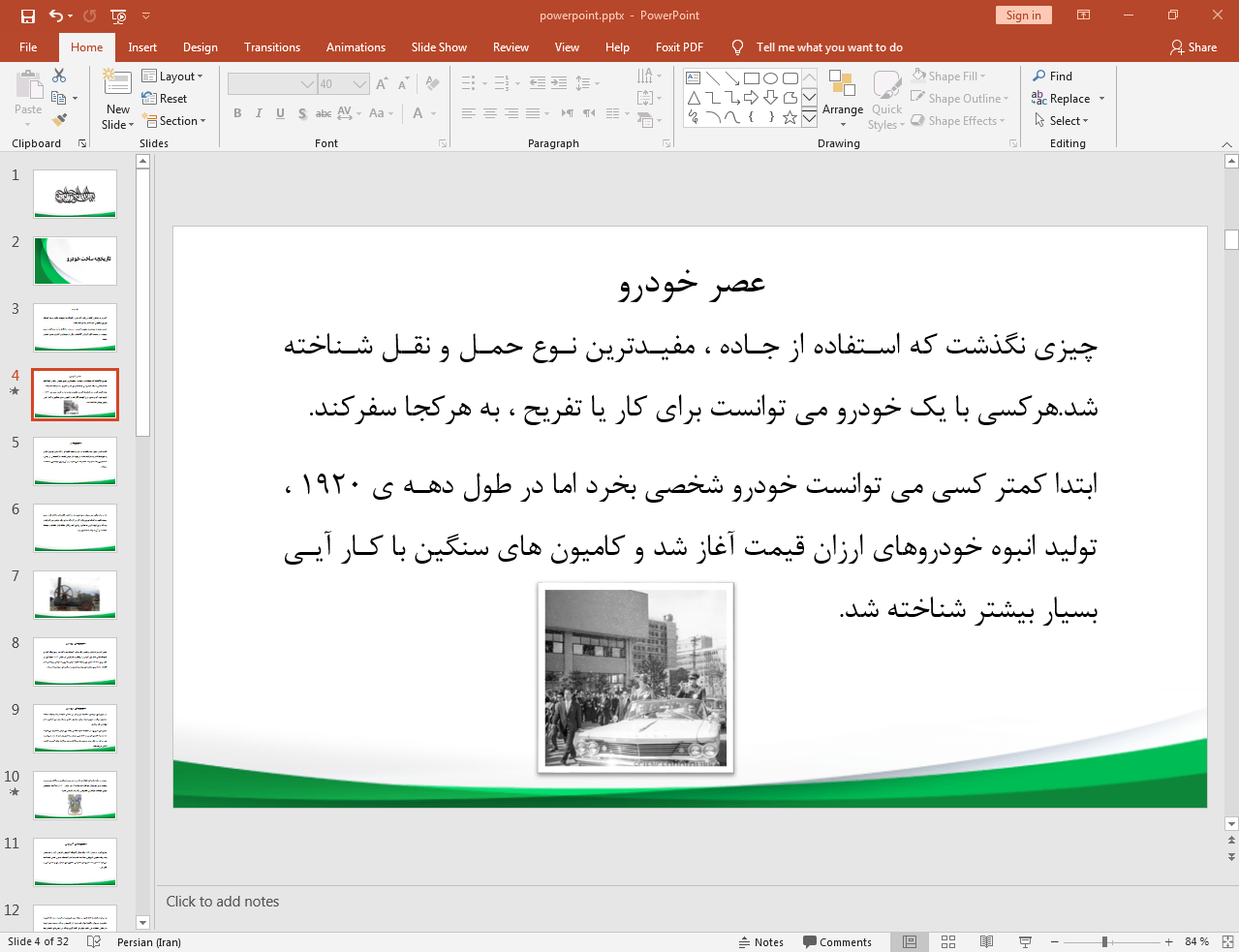The width and height of the screenshot is (1239, 952).
Task: Open the Arrange icon
Action: pyautogui.click(x=842, y=83)
